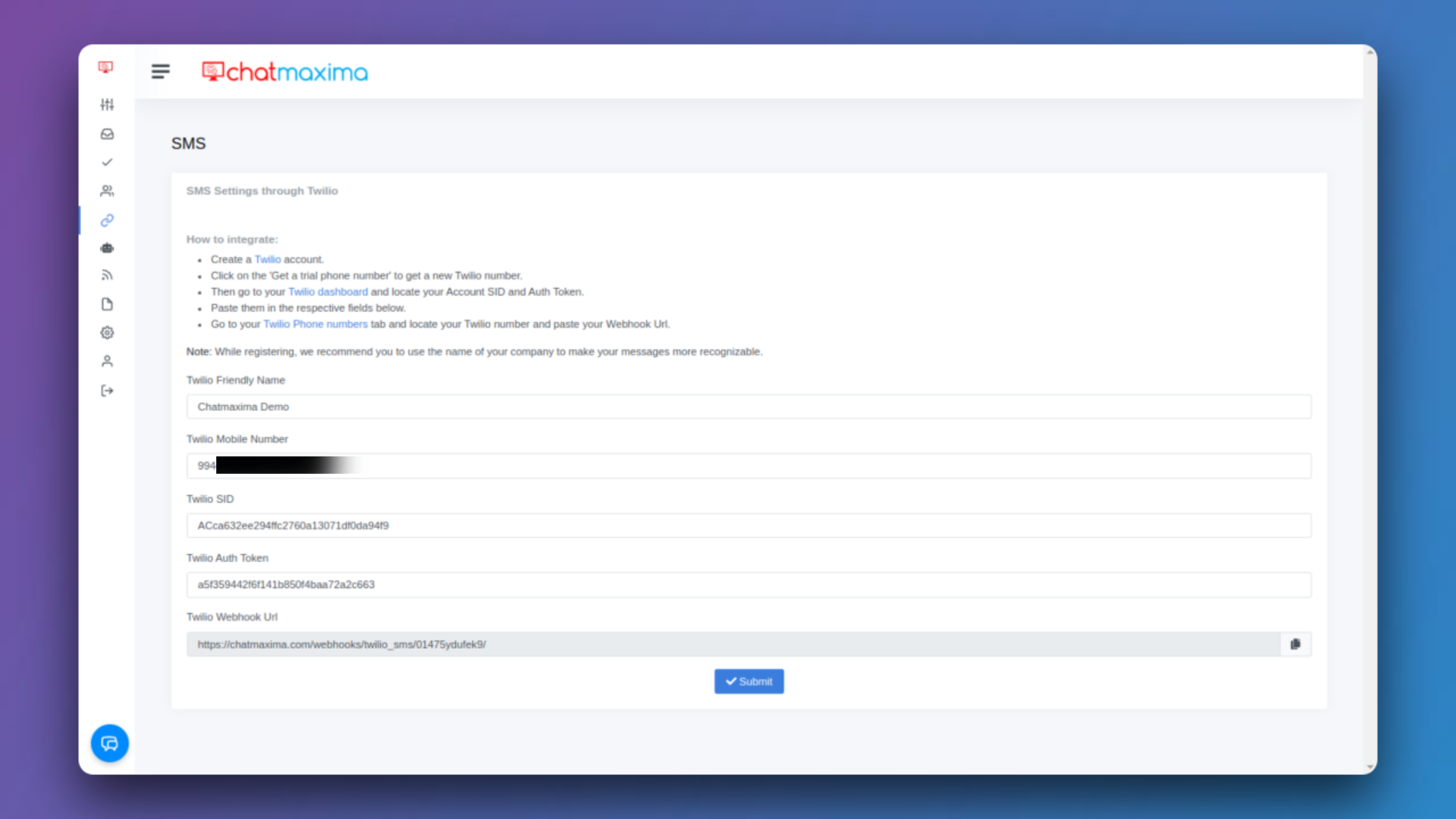Open the chatbot robot icon in sidebar
The width and height of the screenshot is (1456, 819).
tap(107, 248)
